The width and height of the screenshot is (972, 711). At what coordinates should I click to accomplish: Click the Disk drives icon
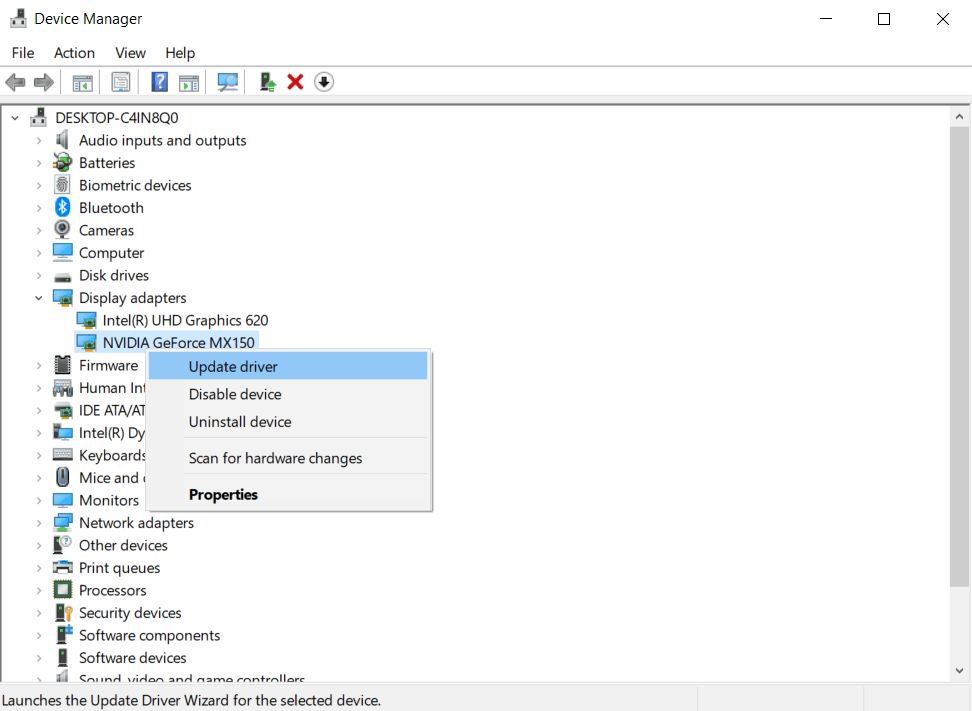coord(63,276)
